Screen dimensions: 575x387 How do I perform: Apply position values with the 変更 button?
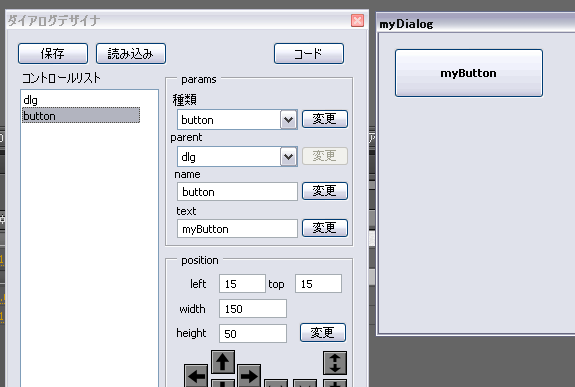323,332
